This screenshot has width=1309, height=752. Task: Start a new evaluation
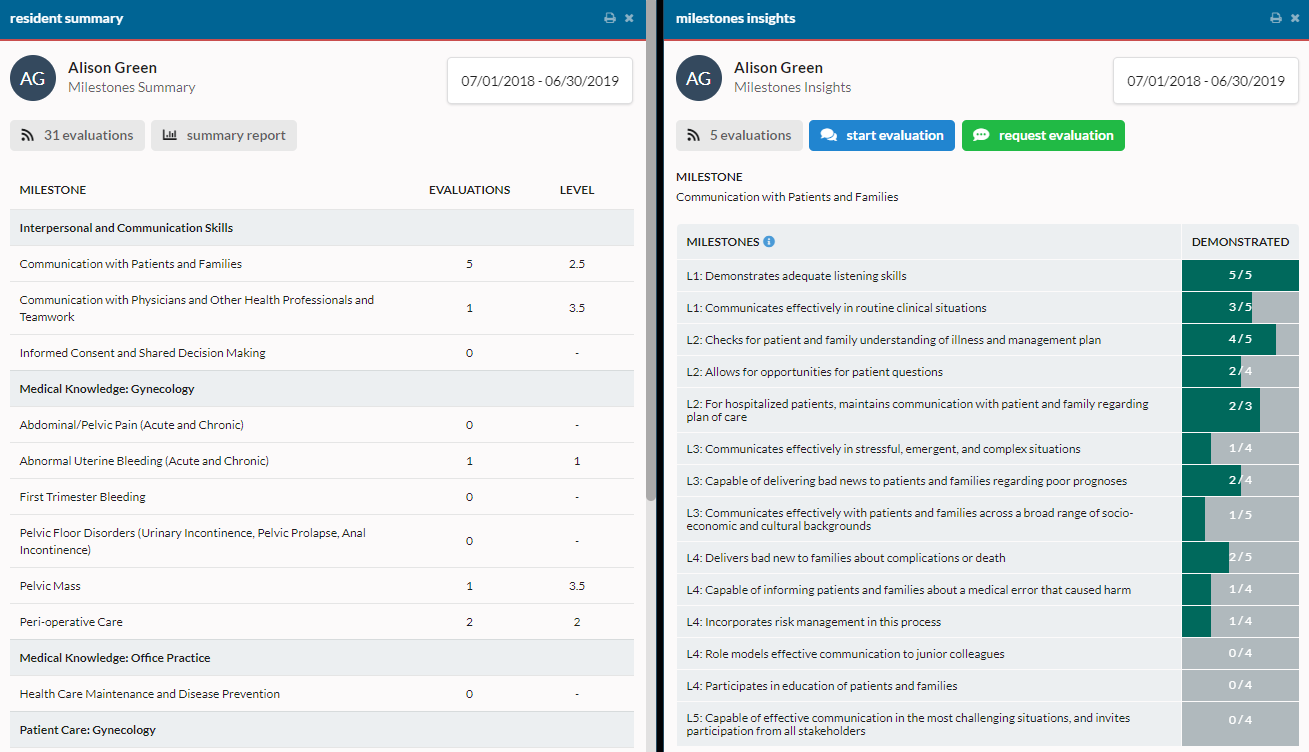tap(882, 136)
